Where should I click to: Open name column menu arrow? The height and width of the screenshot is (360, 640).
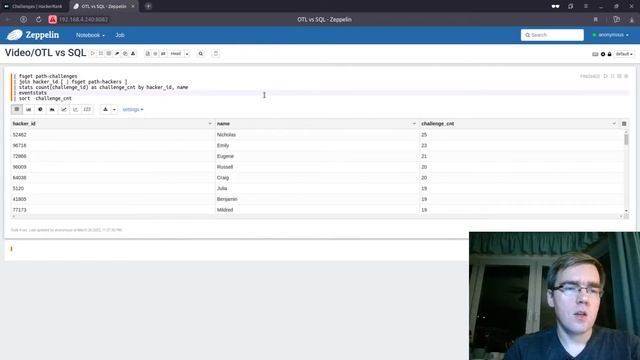pyautogui.click(x=414, y=124)
